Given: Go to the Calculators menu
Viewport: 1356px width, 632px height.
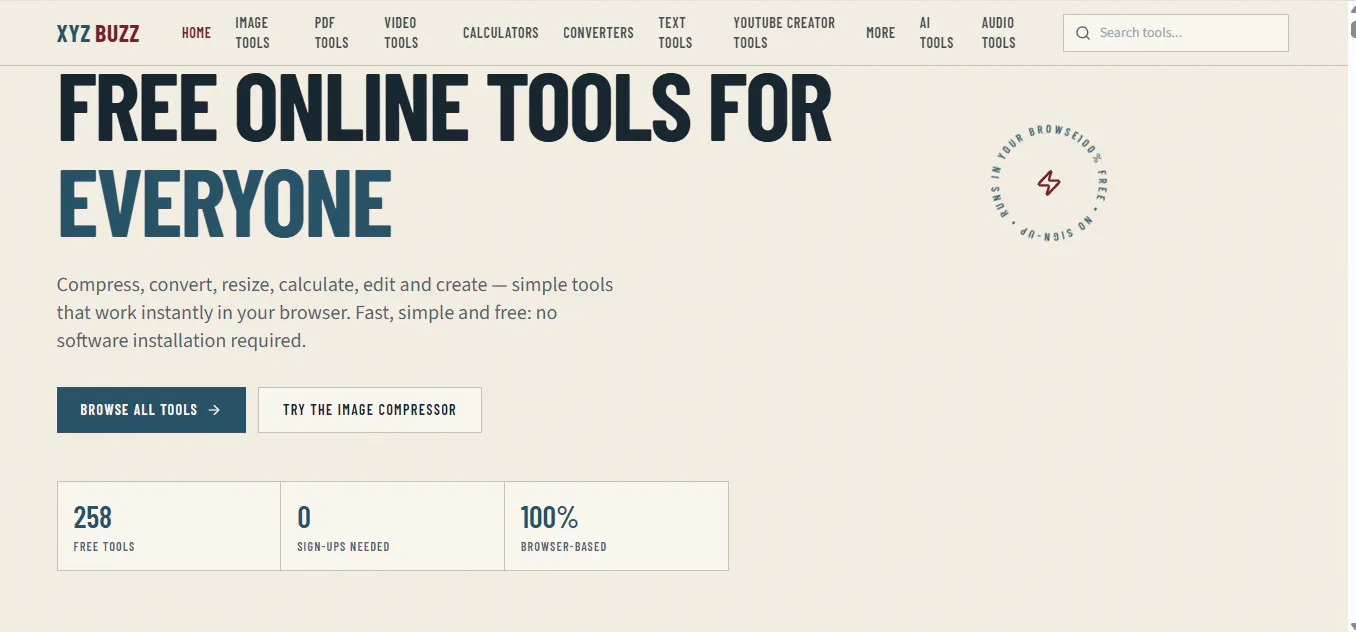Looking at the screenshot, I should click(x=500, y=33).
